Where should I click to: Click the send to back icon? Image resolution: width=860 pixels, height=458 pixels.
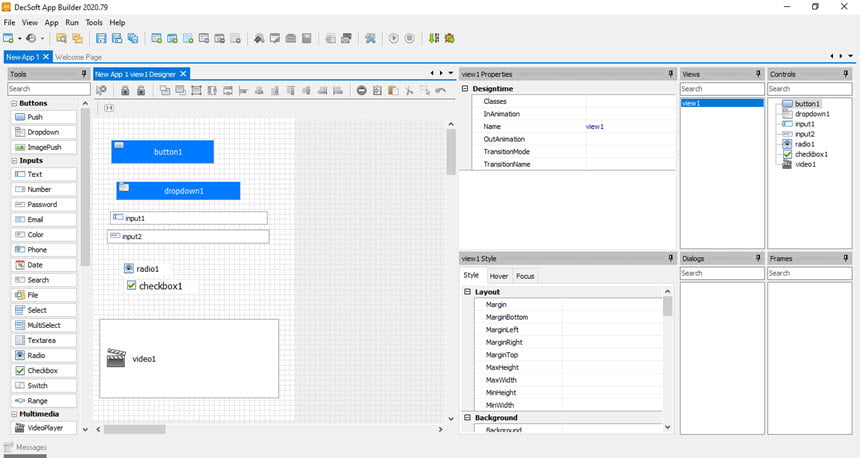click(x=180, y=91)
